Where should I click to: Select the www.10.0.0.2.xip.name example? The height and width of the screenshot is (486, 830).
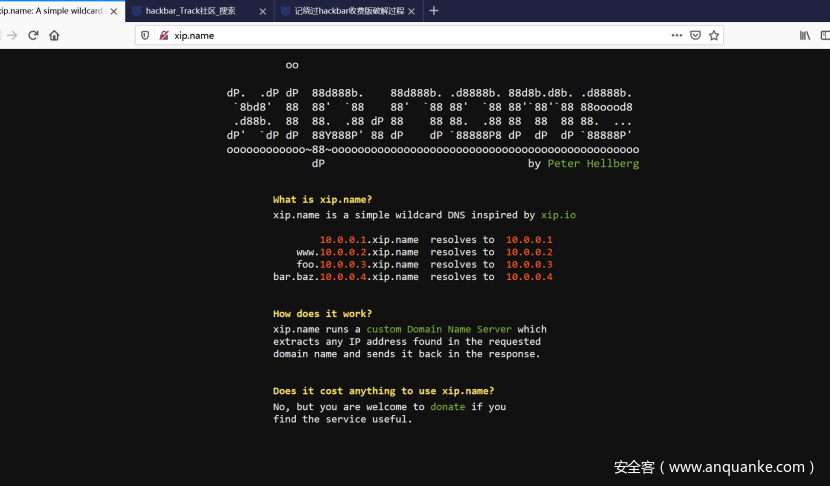(x=357, y=252)
